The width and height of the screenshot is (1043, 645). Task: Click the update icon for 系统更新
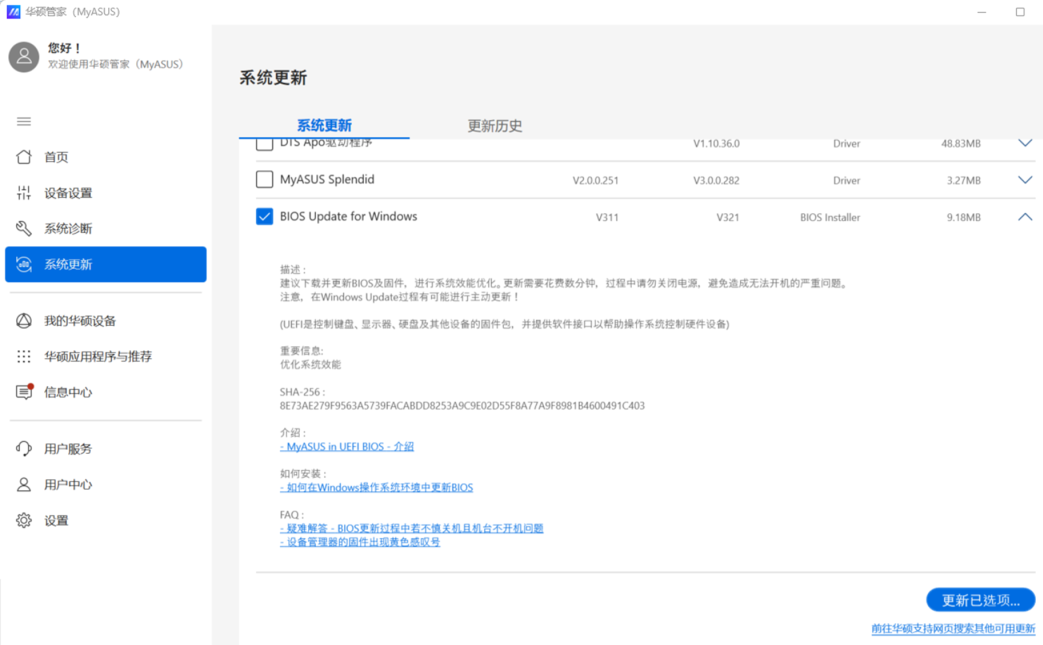[x=24, y=264]
